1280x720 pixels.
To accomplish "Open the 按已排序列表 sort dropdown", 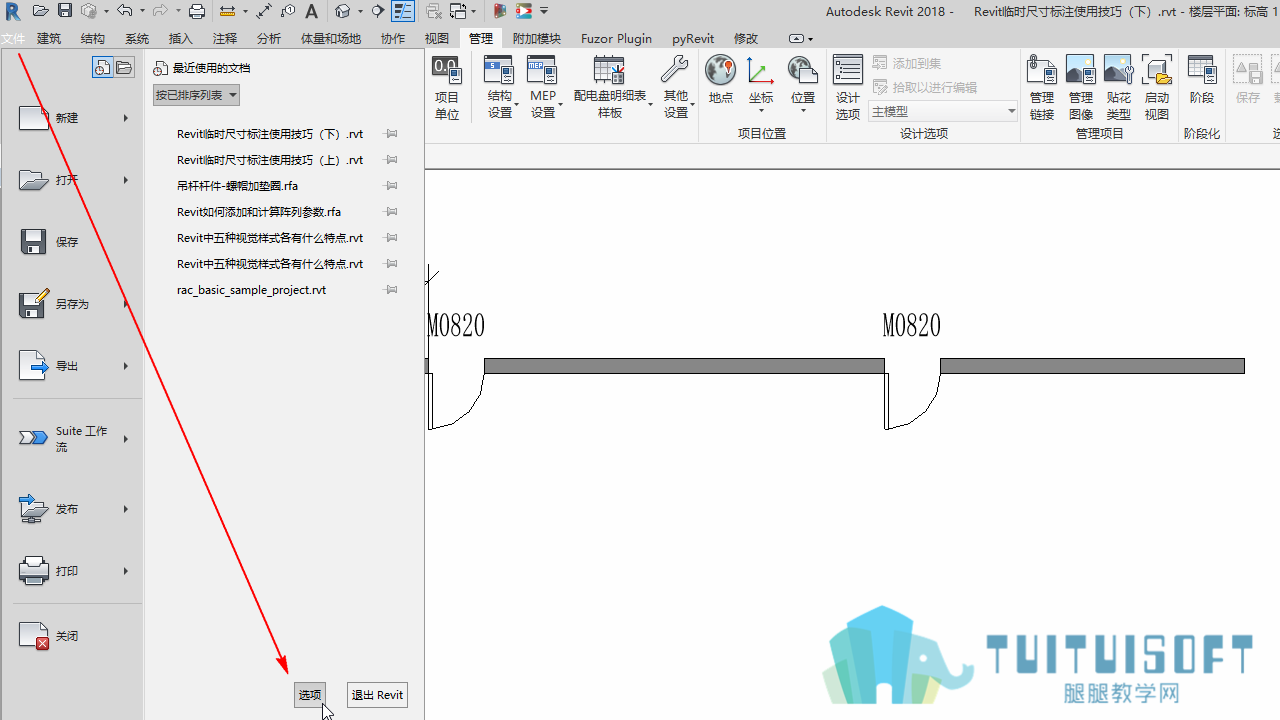I will [x=197, y=95].
